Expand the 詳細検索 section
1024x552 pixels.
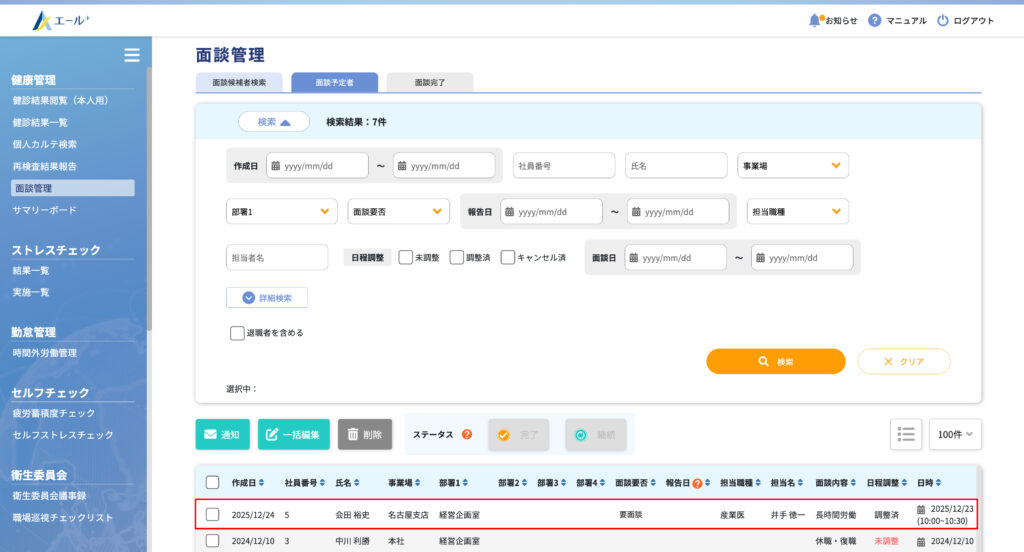pos(267,298)
